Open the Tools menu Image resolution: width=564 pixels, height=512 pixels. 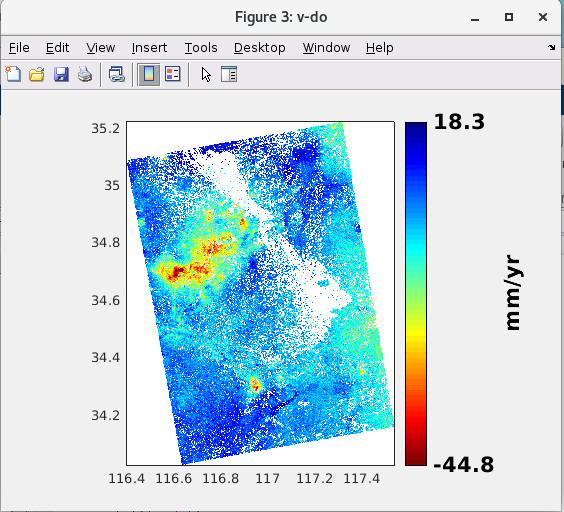pos(201,48)
